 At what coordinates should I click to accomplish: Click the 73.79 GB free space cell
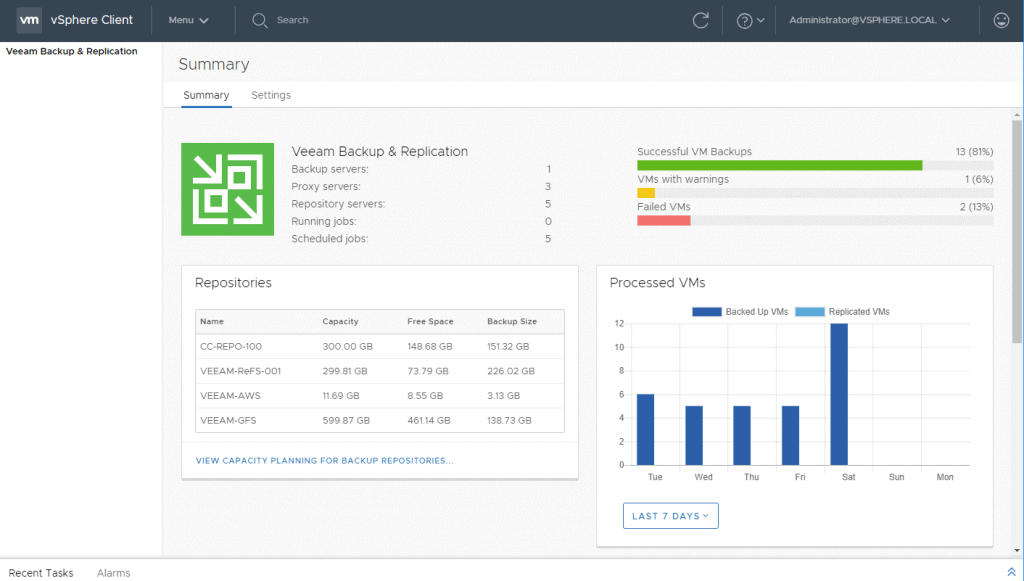pos(428,371)
